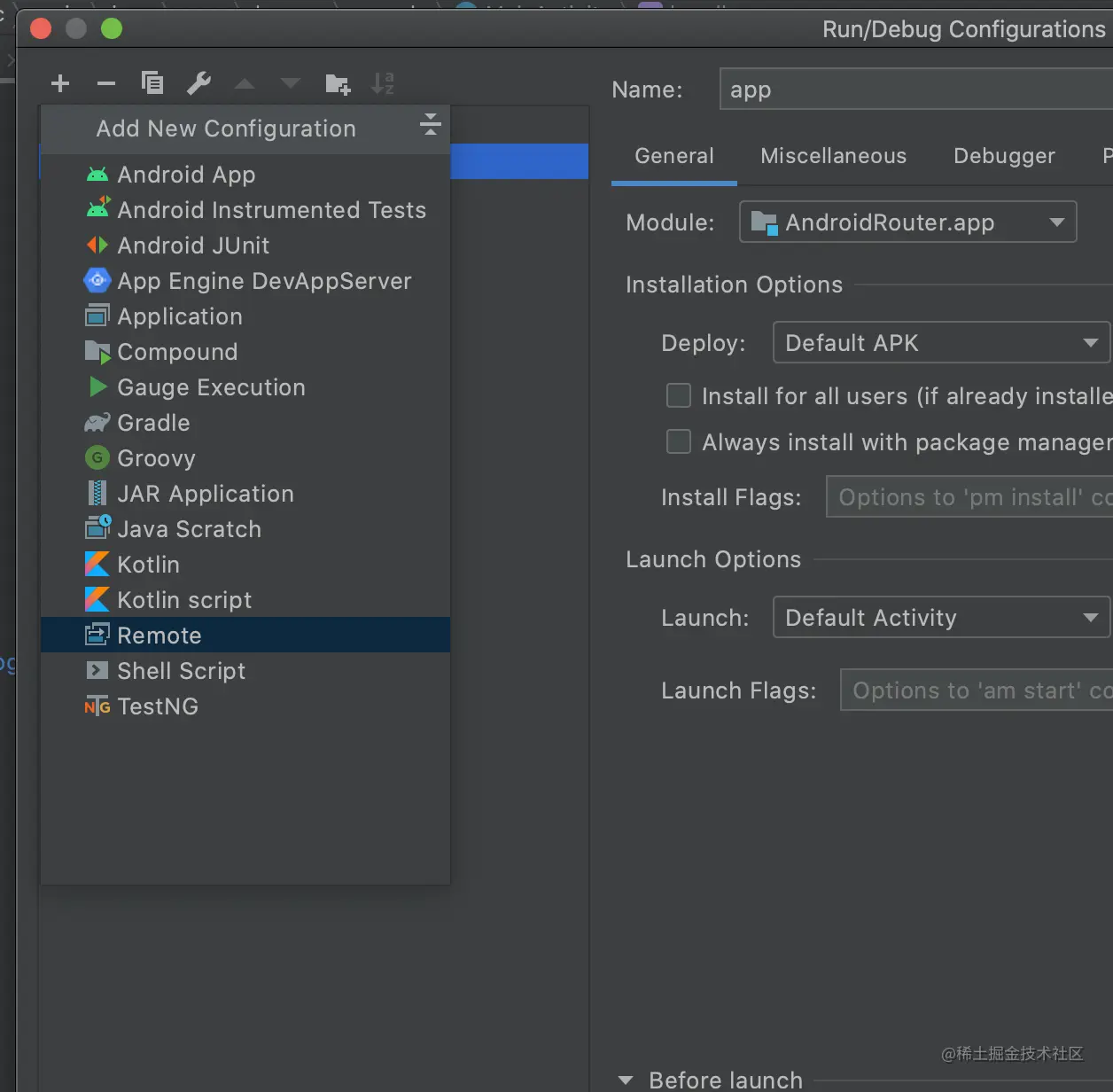Click the Add configuration plus icon
Image resolution: width=1113 pixels, height=1092 pixels.
[60, 83]
